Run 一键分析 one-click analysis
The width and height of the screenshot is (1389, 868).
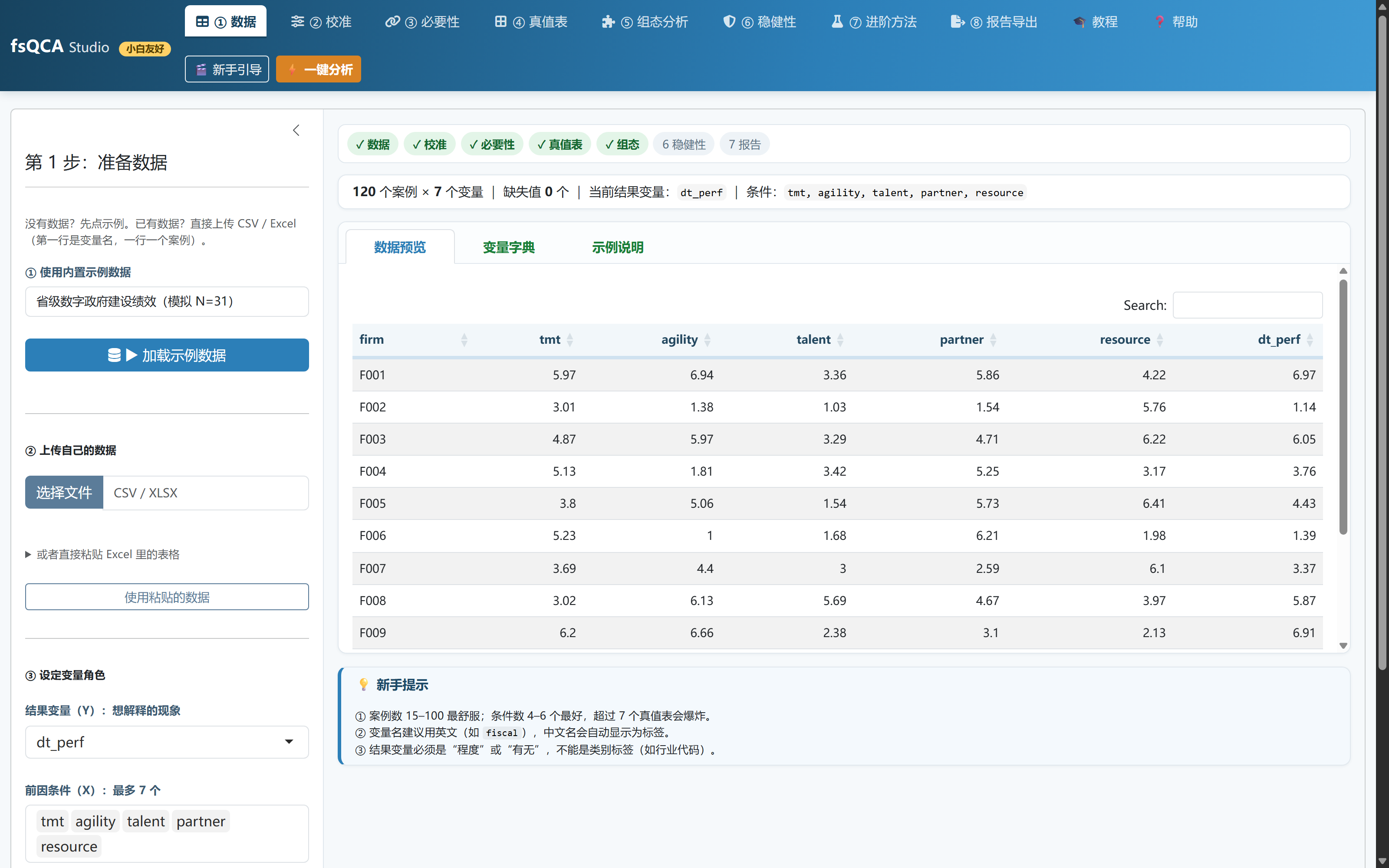click(x=319, y=69)
